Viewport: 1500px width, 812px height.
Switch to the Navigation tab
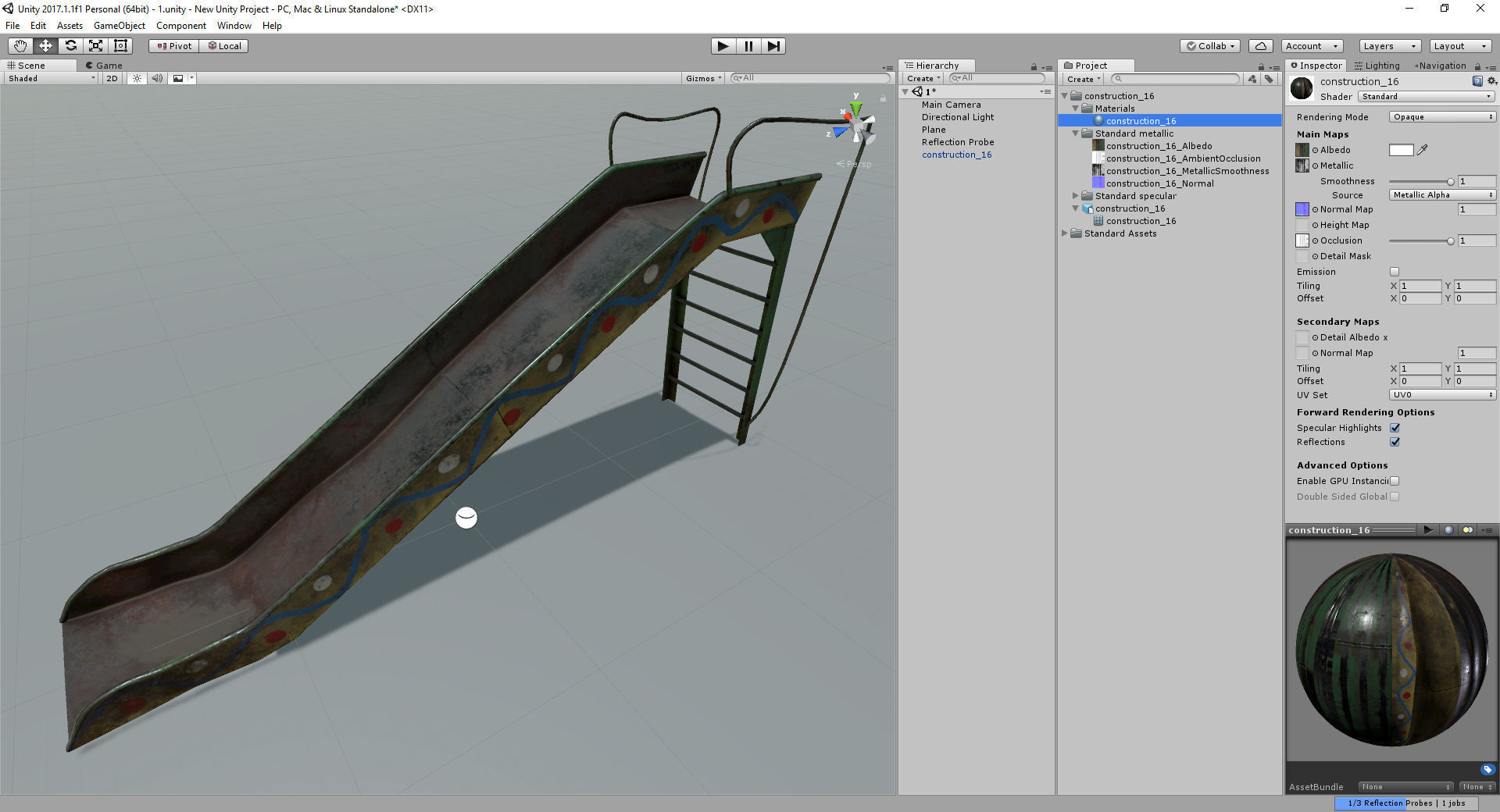coord(1439,66)
